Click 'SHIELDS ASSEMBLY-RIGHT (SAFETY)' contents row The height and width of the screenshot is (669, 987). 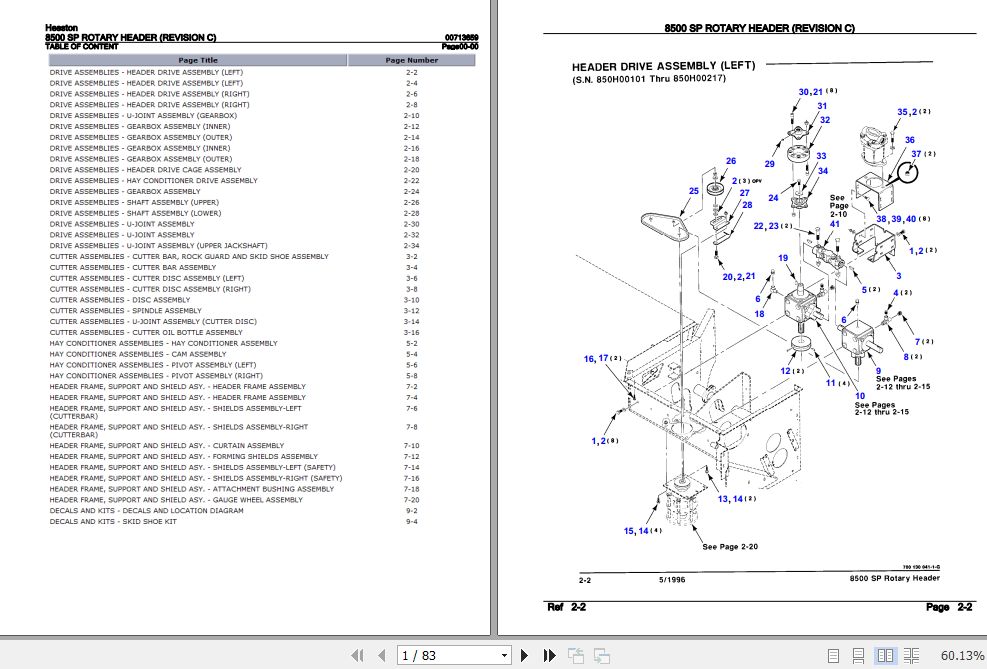262,478
